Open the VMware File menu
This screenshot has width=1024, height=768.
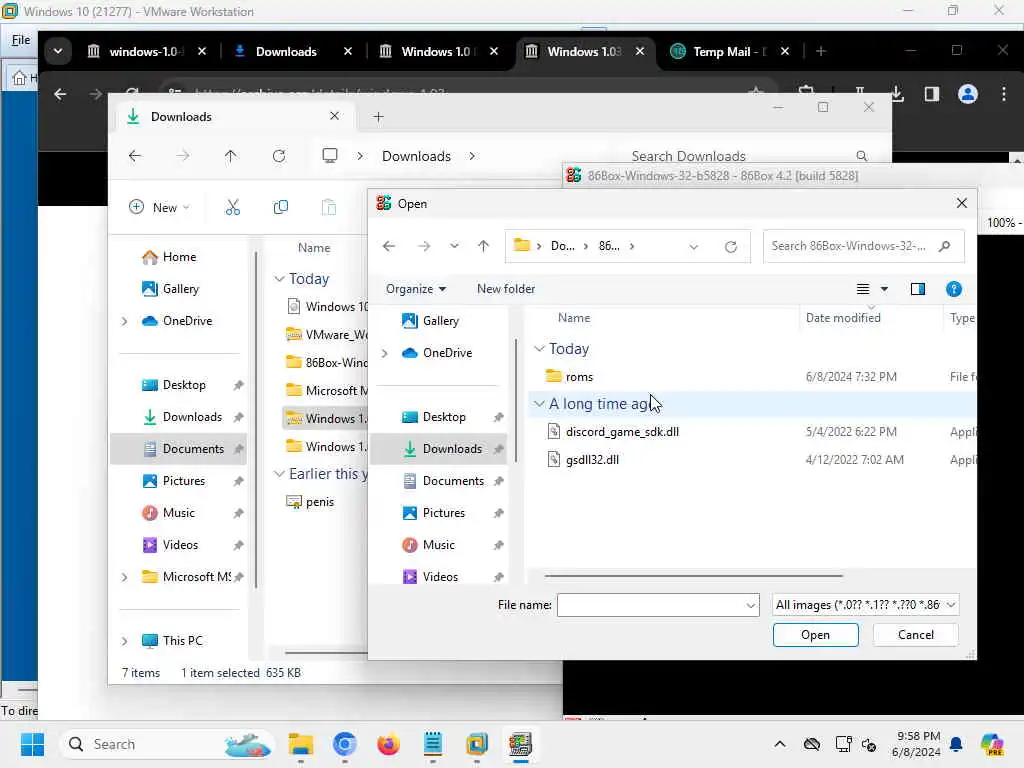(21, 40)
